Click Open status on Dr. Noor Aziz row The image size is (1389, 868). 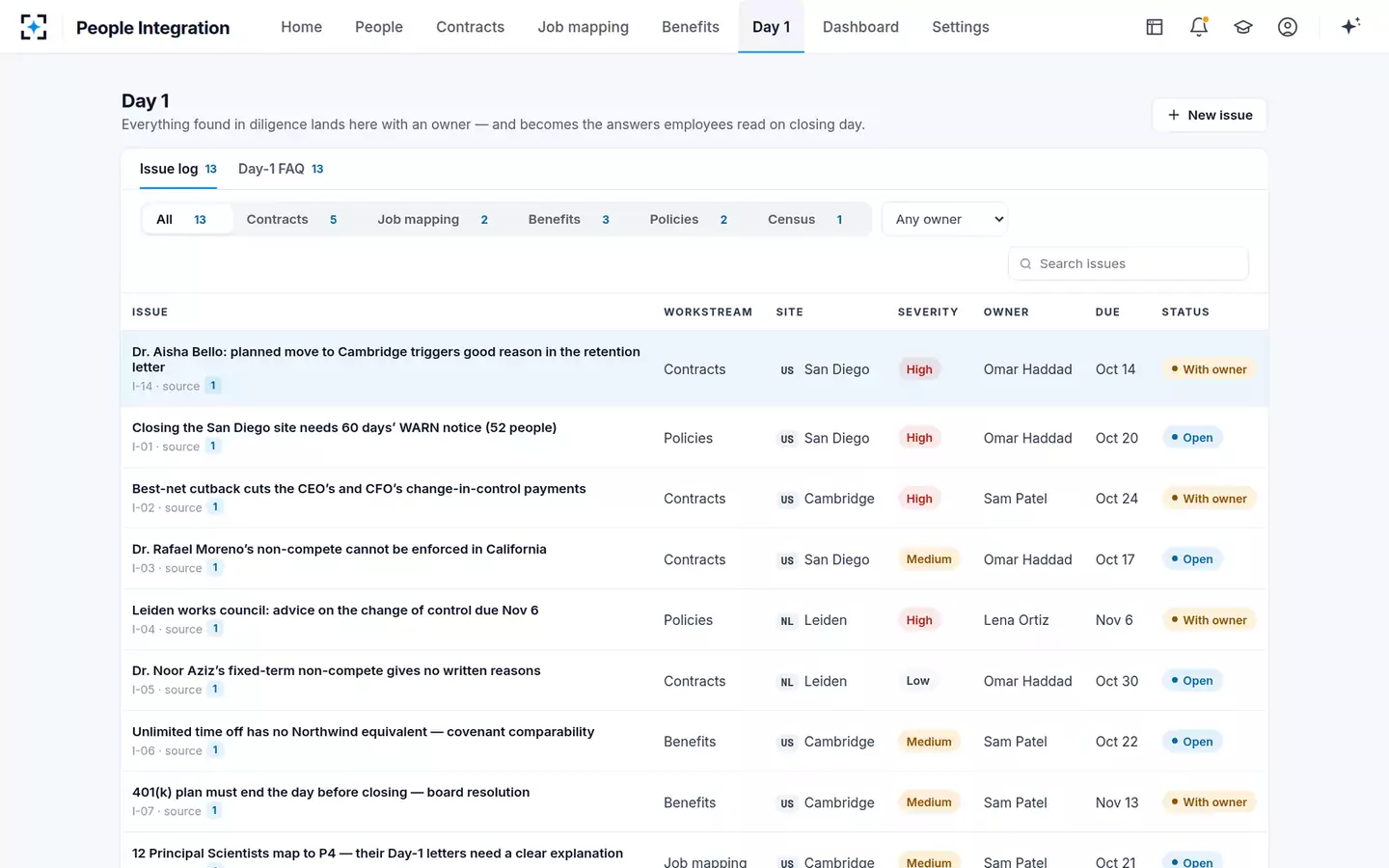[x=1192, y=681]
